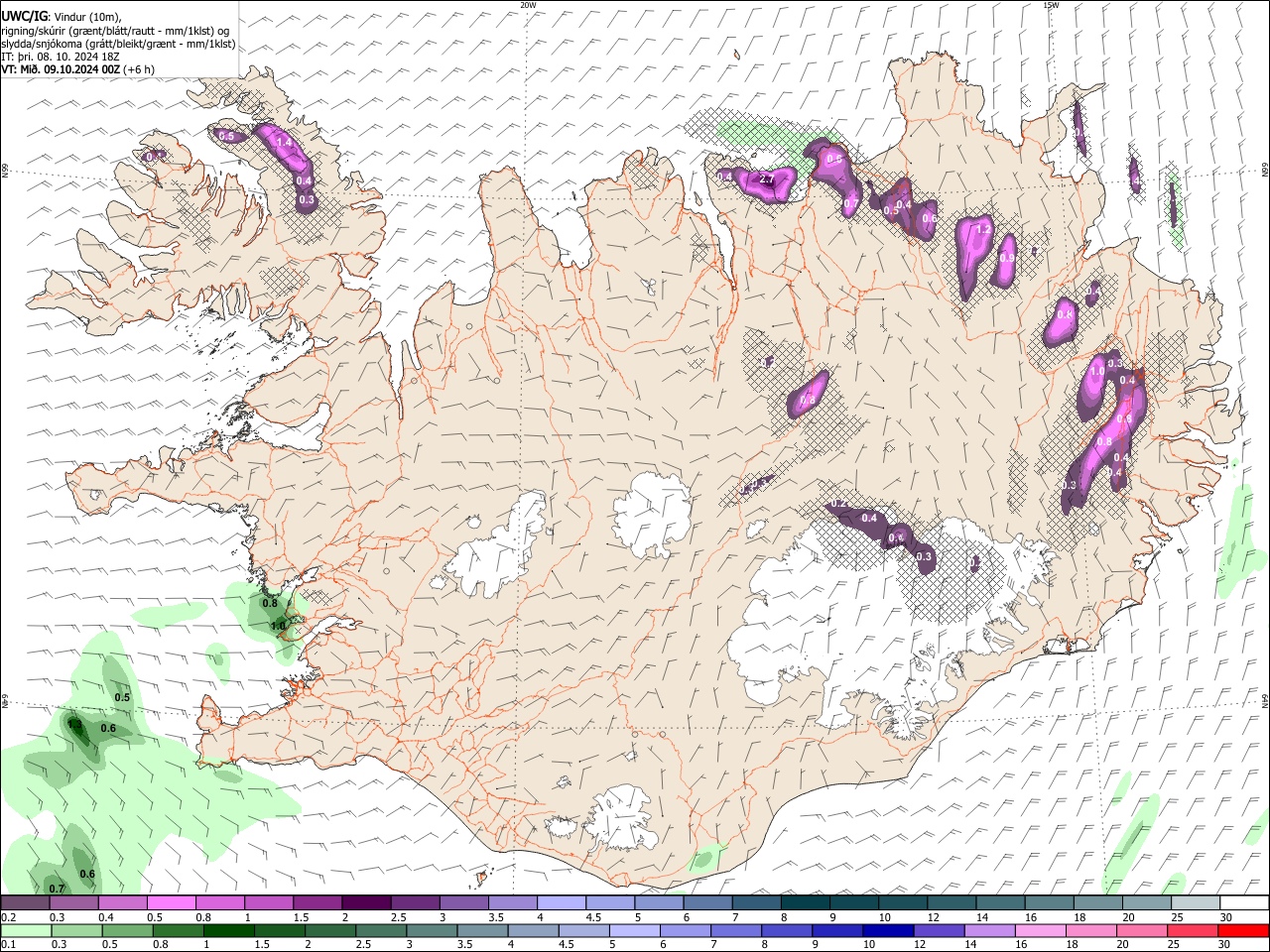Click the 'UWC/IG: Vindur (10m)' title text
The height and width of the screenshot is (952, 1270).
[62, 17]
